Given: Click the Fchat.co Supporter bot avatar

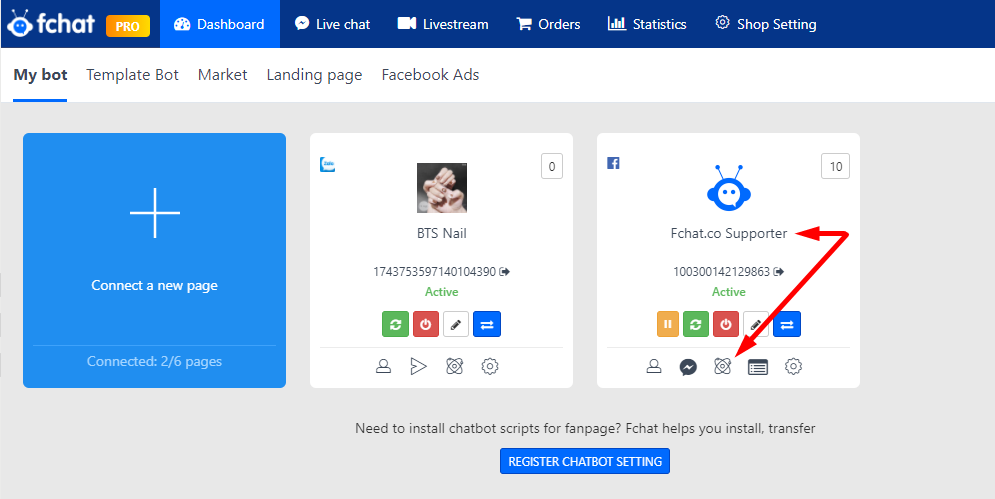Looking at the screenshot, I should (x=728, y=188).
